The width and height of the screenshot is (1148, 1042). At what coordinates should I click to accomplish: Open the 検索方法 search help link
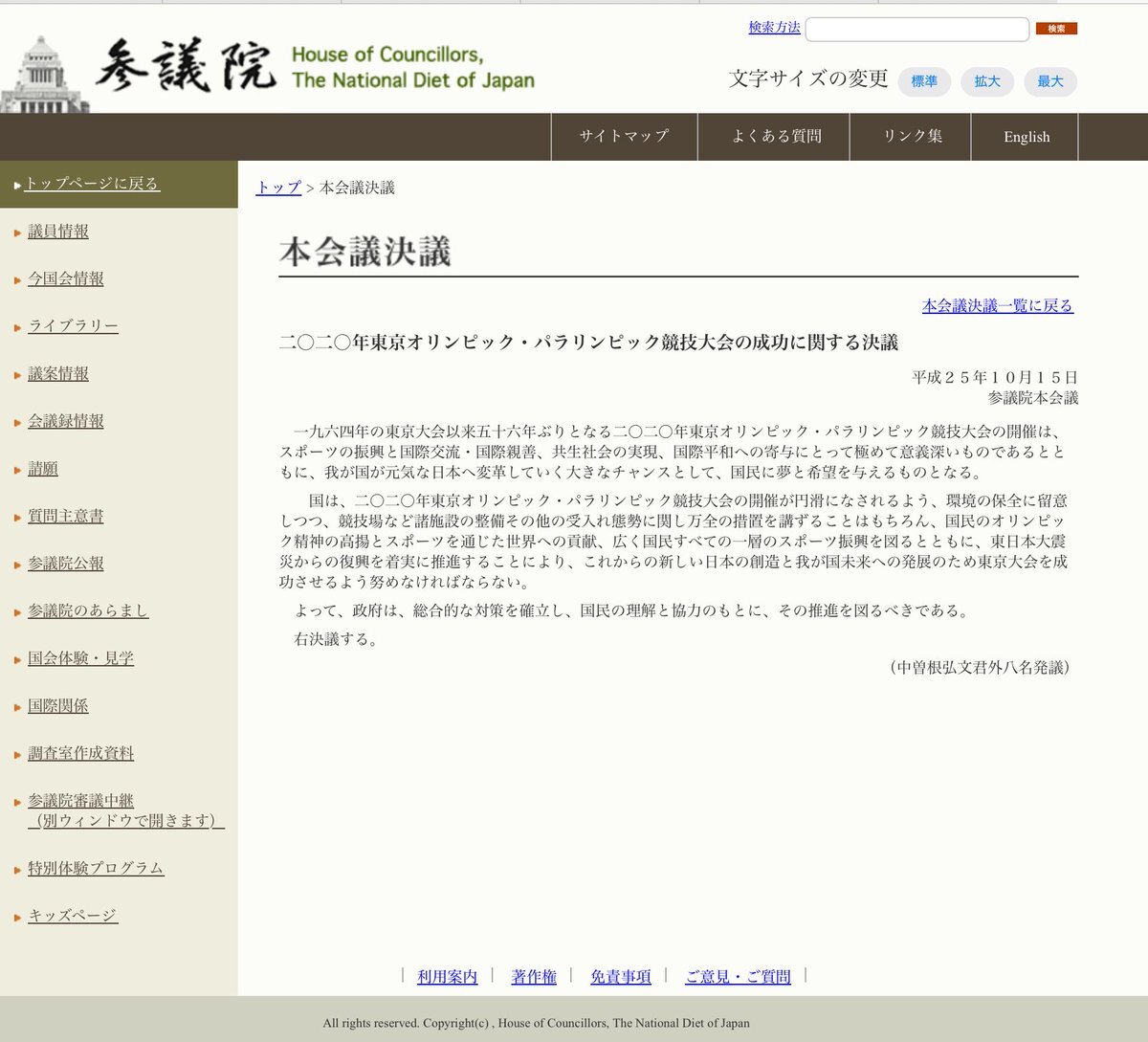pos(774,28)
